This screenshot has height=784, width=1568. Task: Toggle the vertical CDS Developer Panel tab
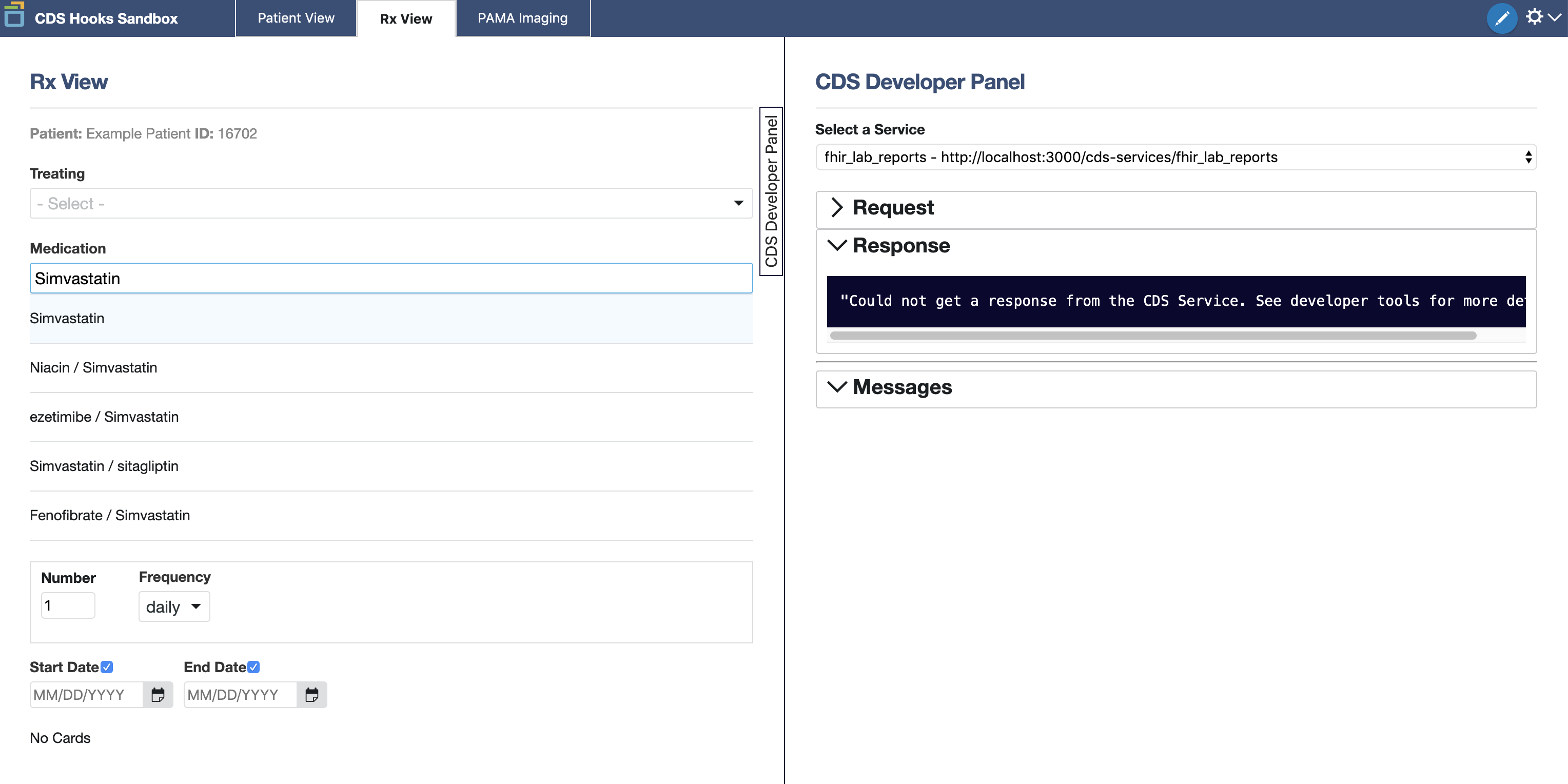(771, 191)
